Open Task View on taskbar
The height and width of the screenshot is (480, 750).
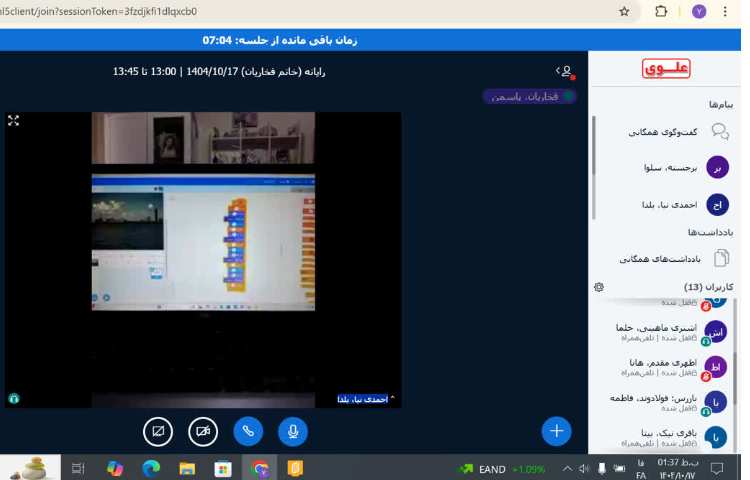78,469
